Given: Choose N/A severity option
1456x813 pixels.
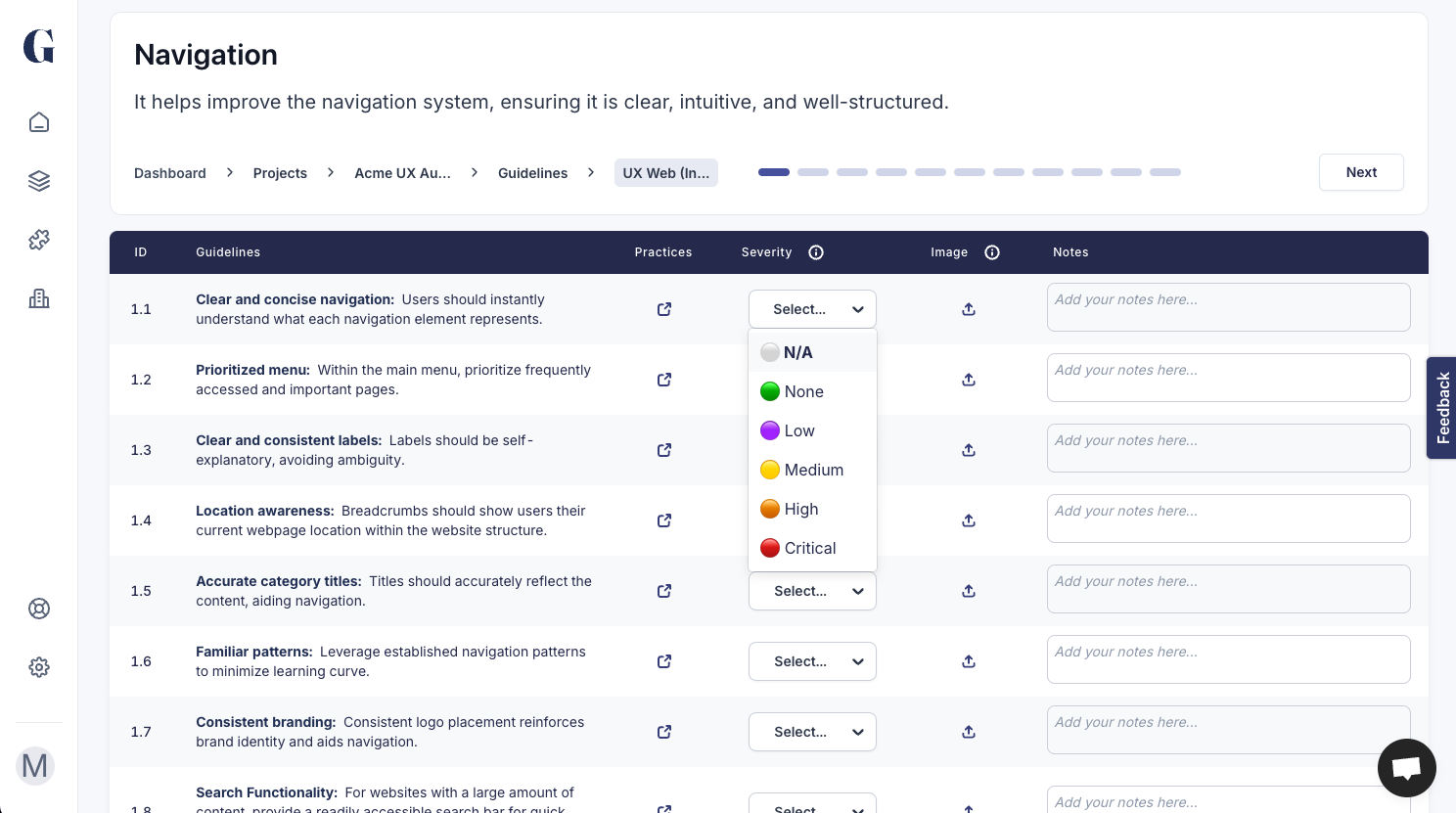Looking at the screenshot, I should coord(812,352).
